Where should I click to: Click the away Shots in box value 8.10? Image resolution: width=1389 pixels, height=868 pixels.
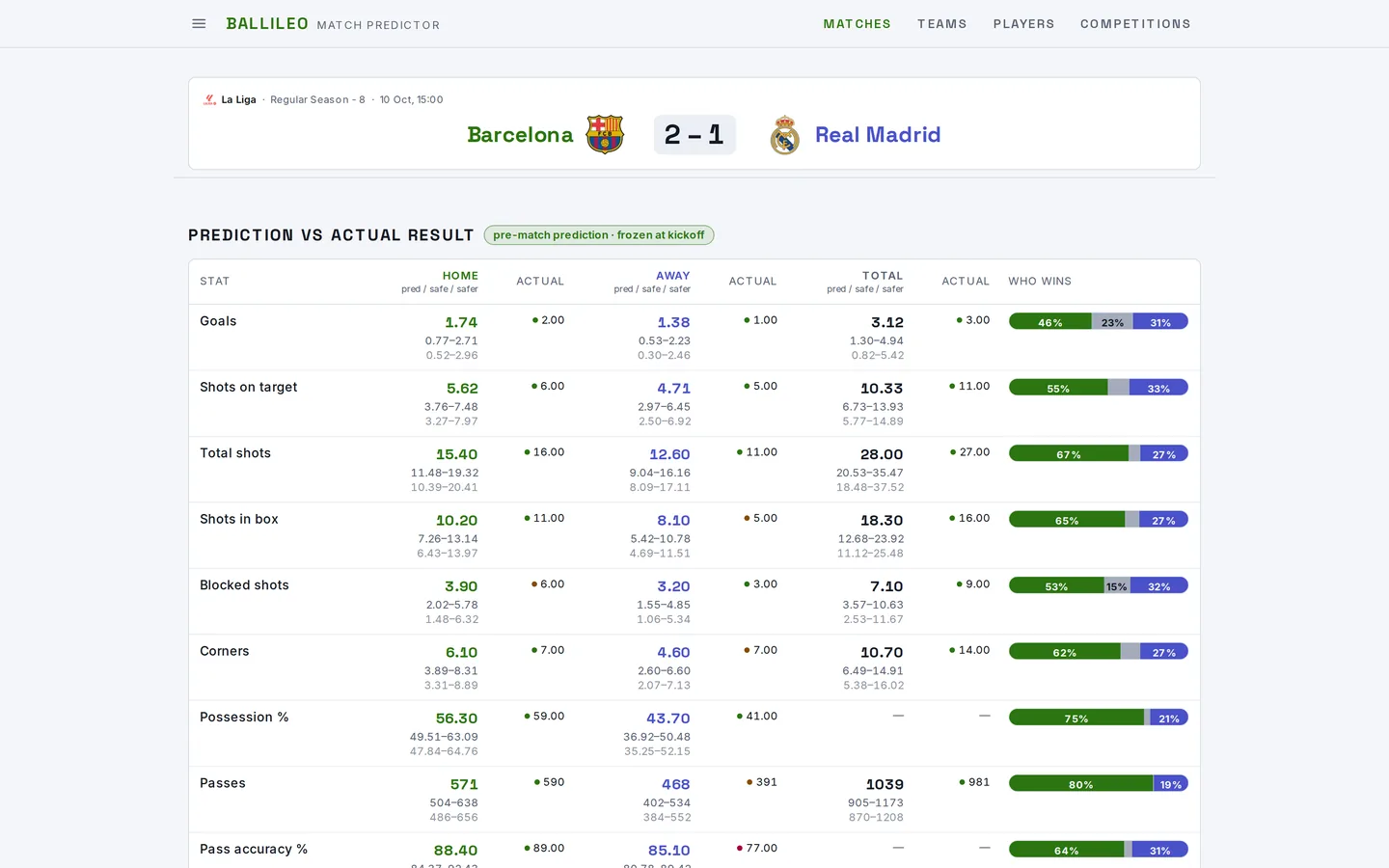(x=673, y=521)
